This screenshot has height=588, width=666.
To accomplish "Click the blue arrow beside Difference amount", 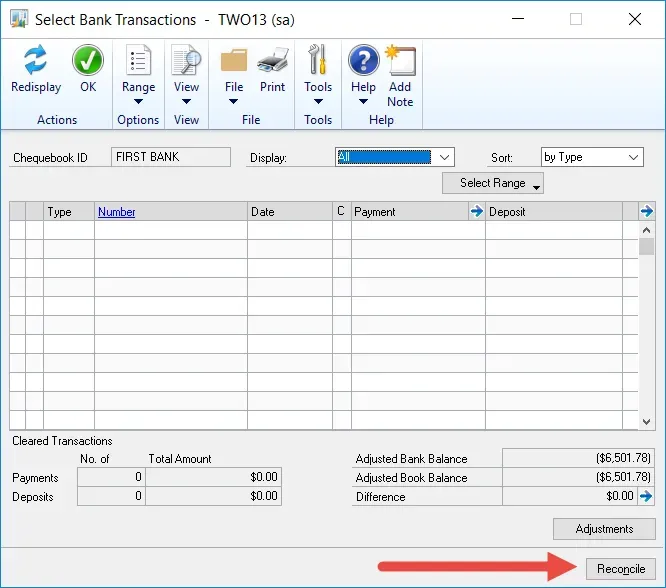I will [x=646, y=496].
